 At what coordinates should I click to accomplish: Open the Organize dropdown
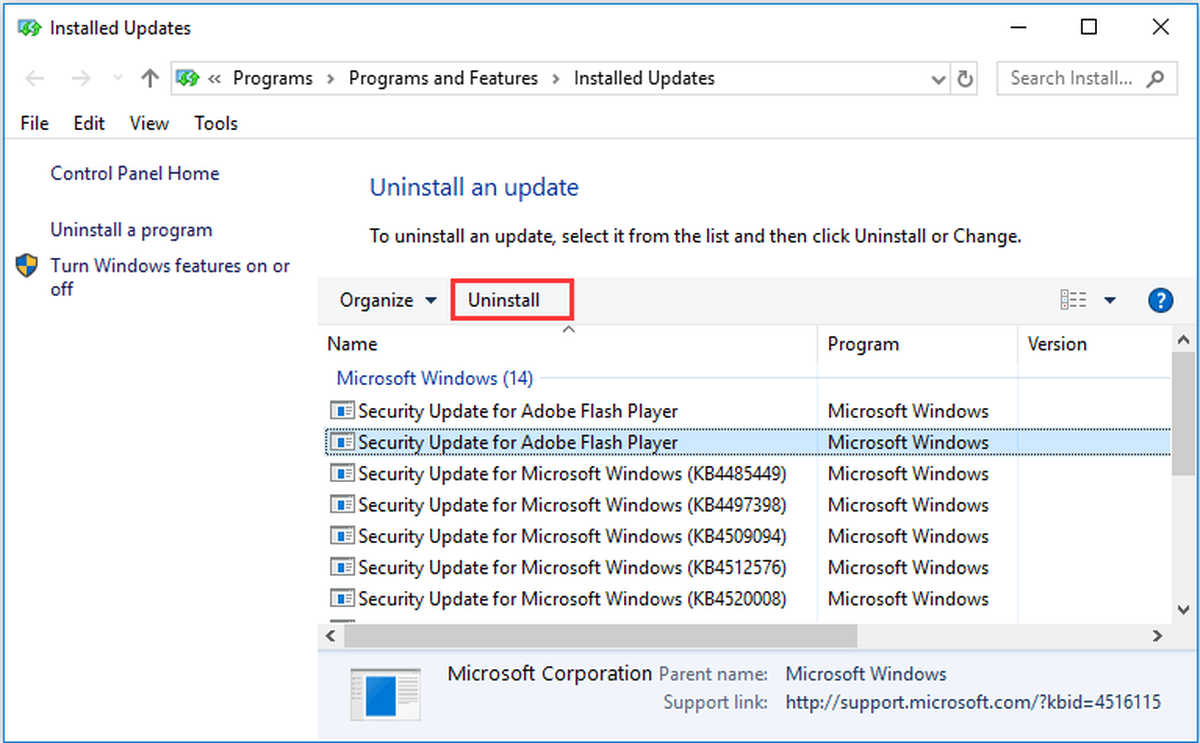(388, 300)
